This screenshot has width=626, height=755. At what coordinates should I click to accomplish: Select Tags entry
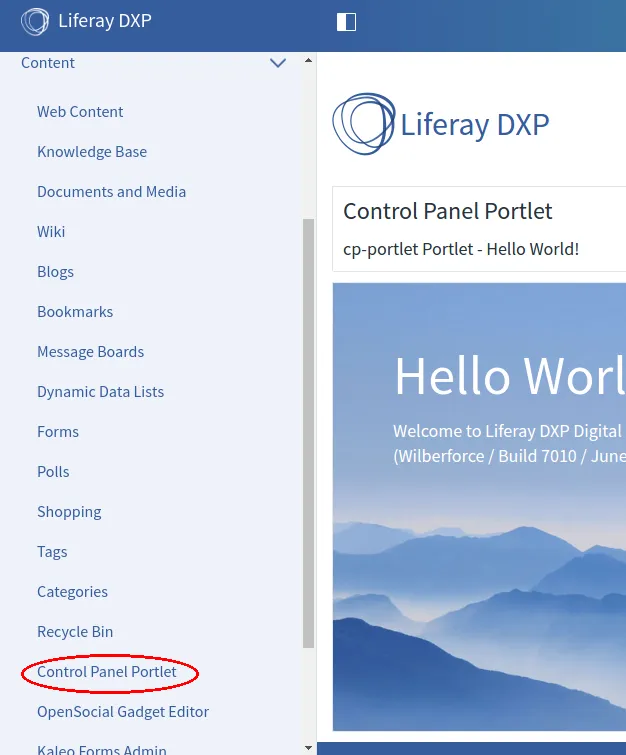pos(52,551)
